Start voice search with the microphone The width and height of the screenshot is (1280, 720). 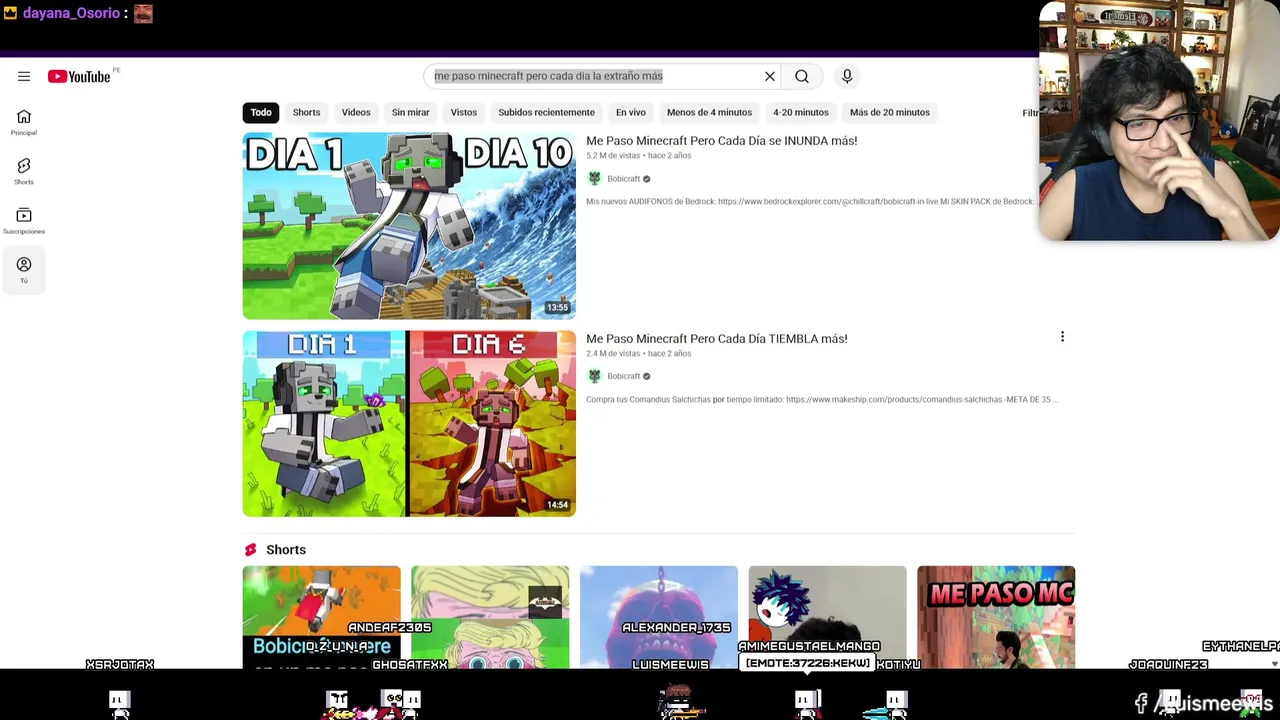(847, 76)
